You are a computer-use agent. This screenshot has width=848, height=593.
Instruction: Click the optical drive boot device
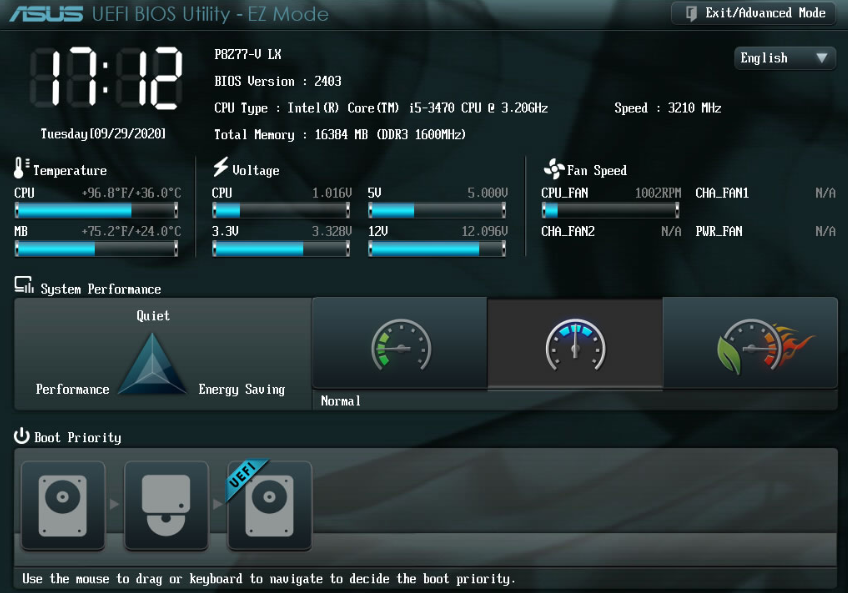pos(166,505)
